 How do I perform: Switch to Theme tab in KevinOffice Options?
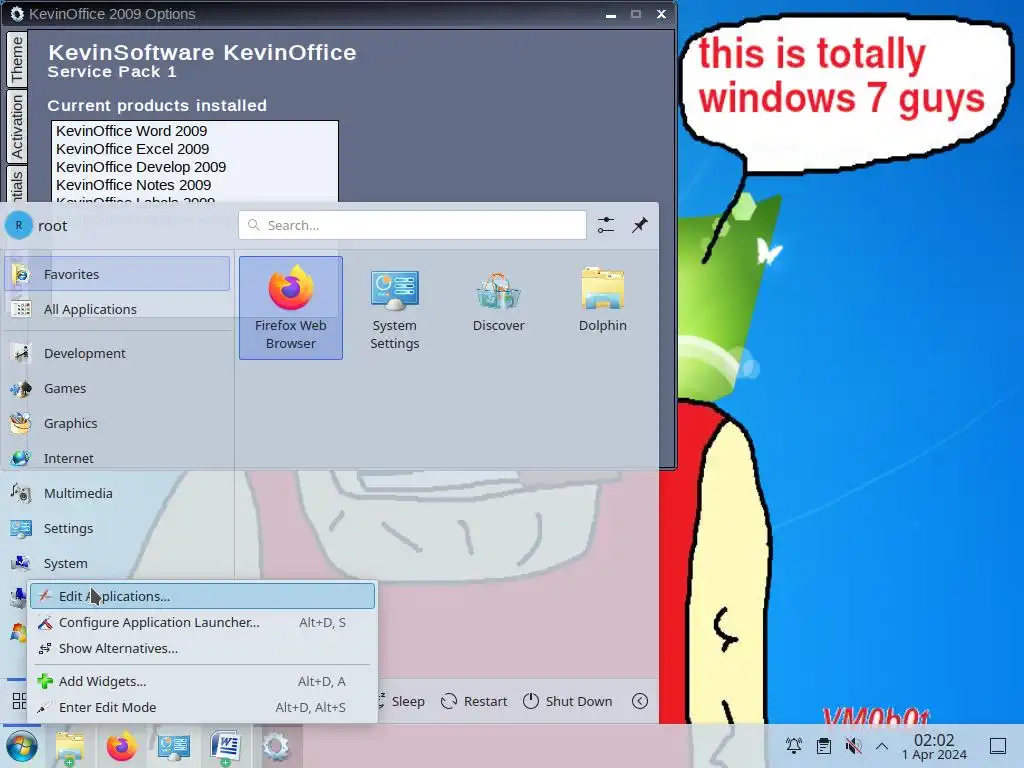pyautogui.click(x=17, y=59)
